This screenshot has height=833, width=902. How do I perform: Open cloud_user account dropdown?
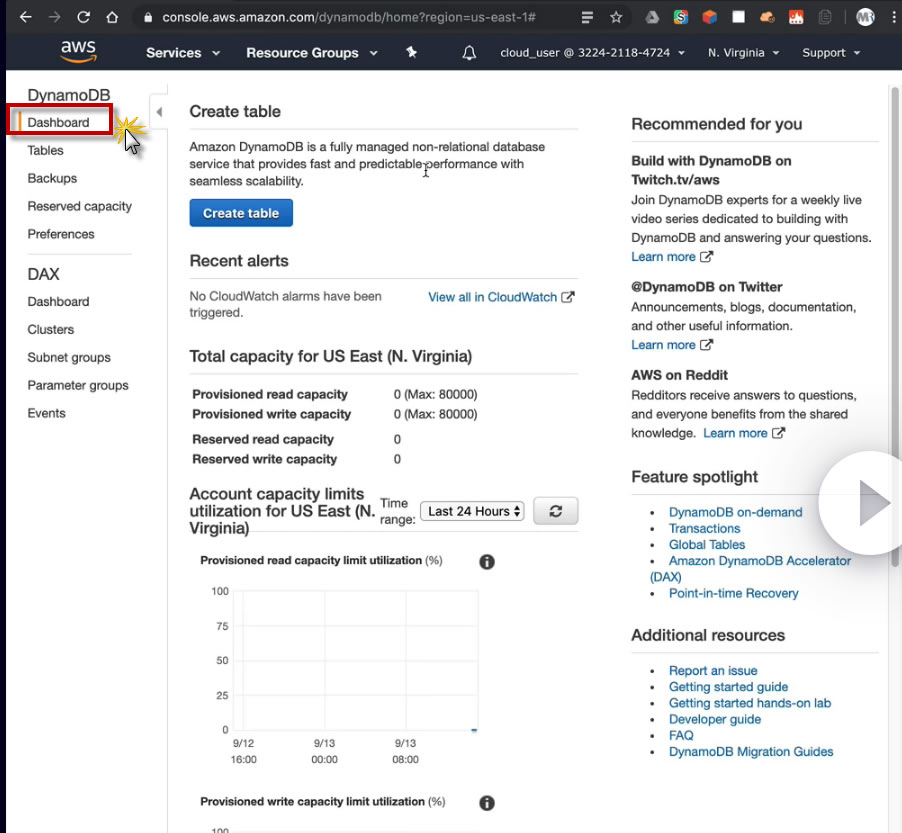pos(592,53)
